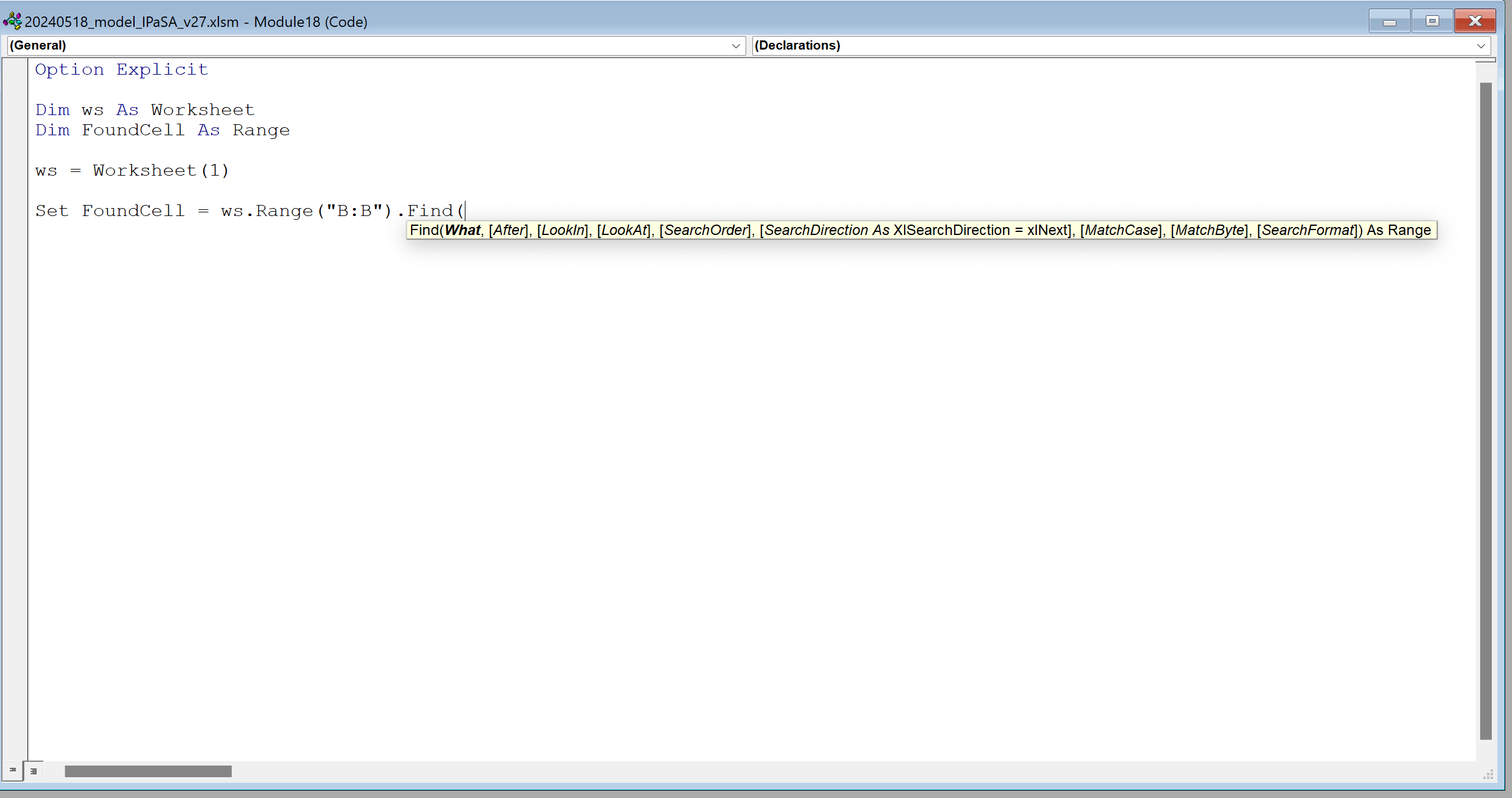Click the margin indicator bar beside Set line
The height and width of the screenshot is (798, 1512).
[x=15, y=211]
